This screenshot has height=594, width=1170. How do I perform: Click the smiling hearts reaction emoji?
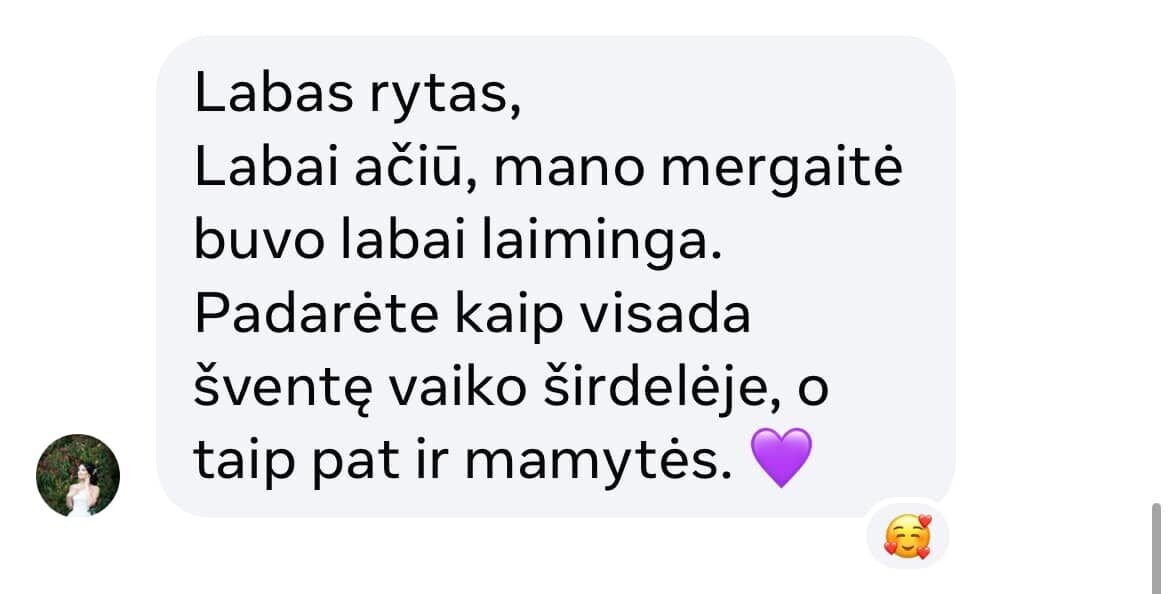pyautogui.click(x=908, y=537)
